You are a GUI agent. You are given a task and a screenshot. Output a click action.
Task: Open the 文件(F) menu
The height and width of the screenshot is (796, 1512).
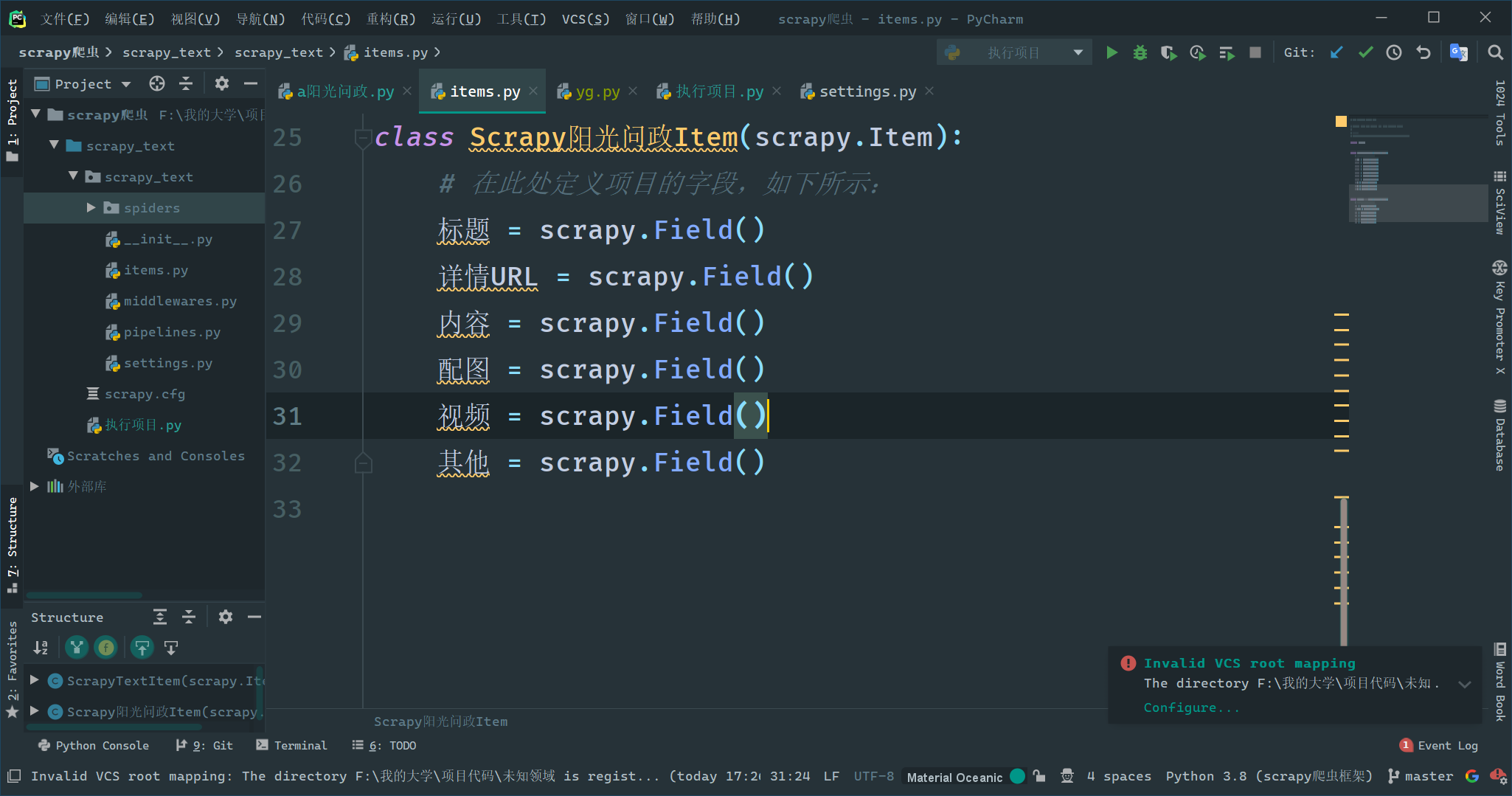click(64, 19)
